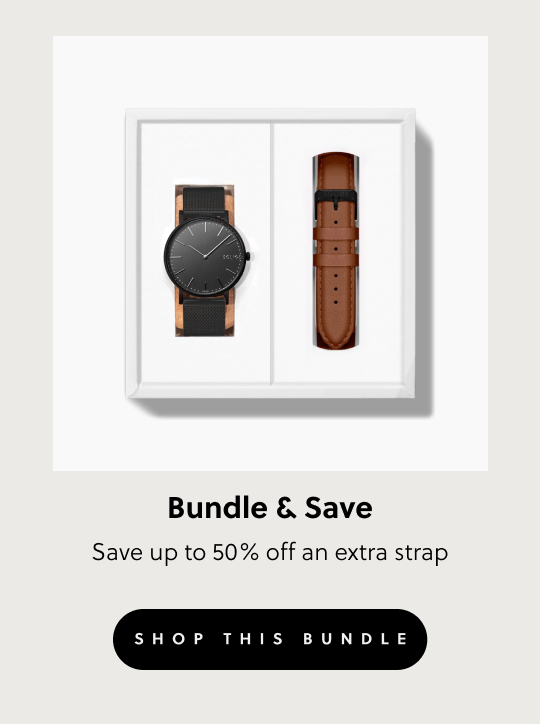Viewport: 540px width, 724px height.
Task: Click the watch crown on the dial's side
Action: [x=249, y=256]
